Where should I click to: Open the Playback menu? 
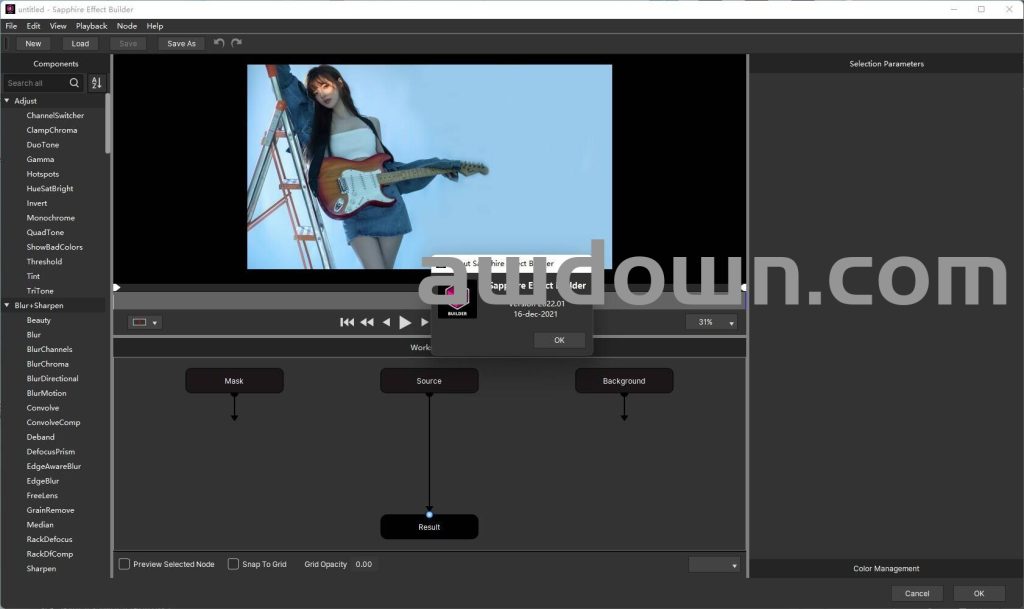pyautogui.click(x=92, y=26)
